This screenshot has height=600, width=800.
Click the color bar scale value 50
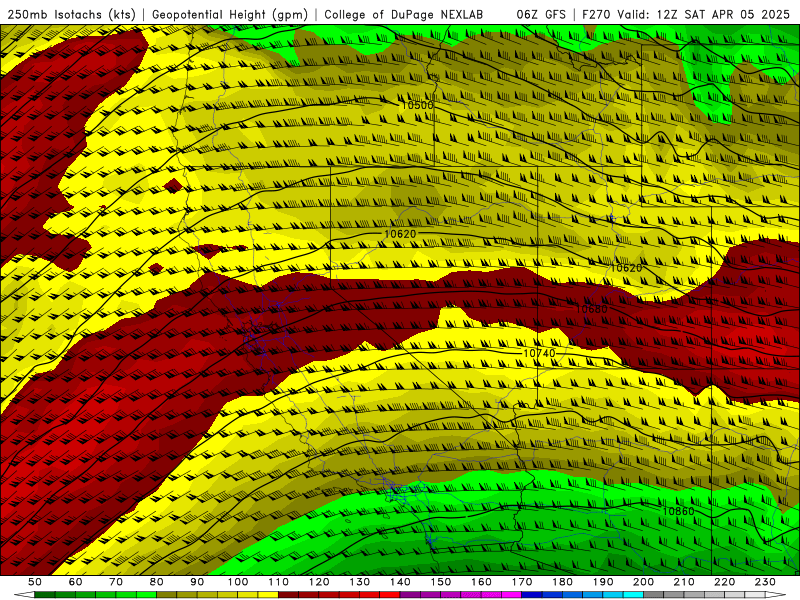[x=35, y=582]
